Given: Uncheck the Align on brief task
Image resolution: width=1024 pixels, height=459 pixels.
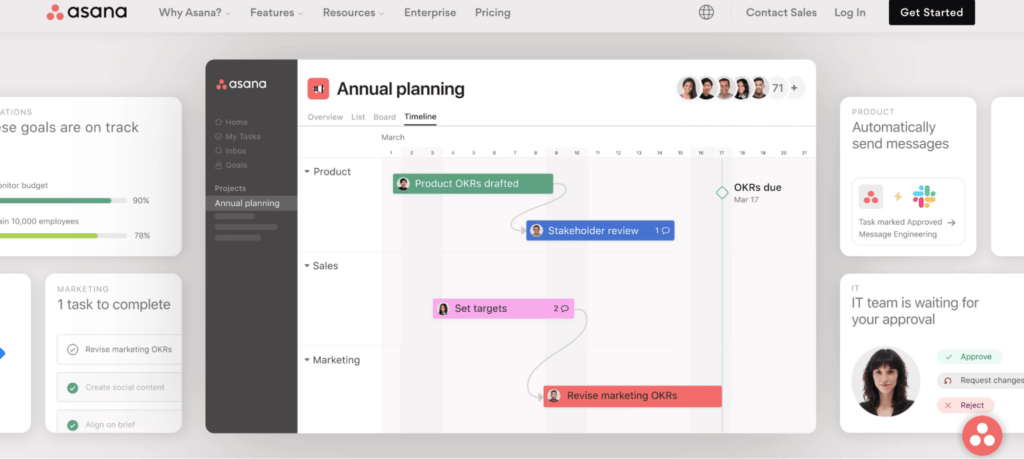Looking at the screenshot, I should click(x=72, y=424).
